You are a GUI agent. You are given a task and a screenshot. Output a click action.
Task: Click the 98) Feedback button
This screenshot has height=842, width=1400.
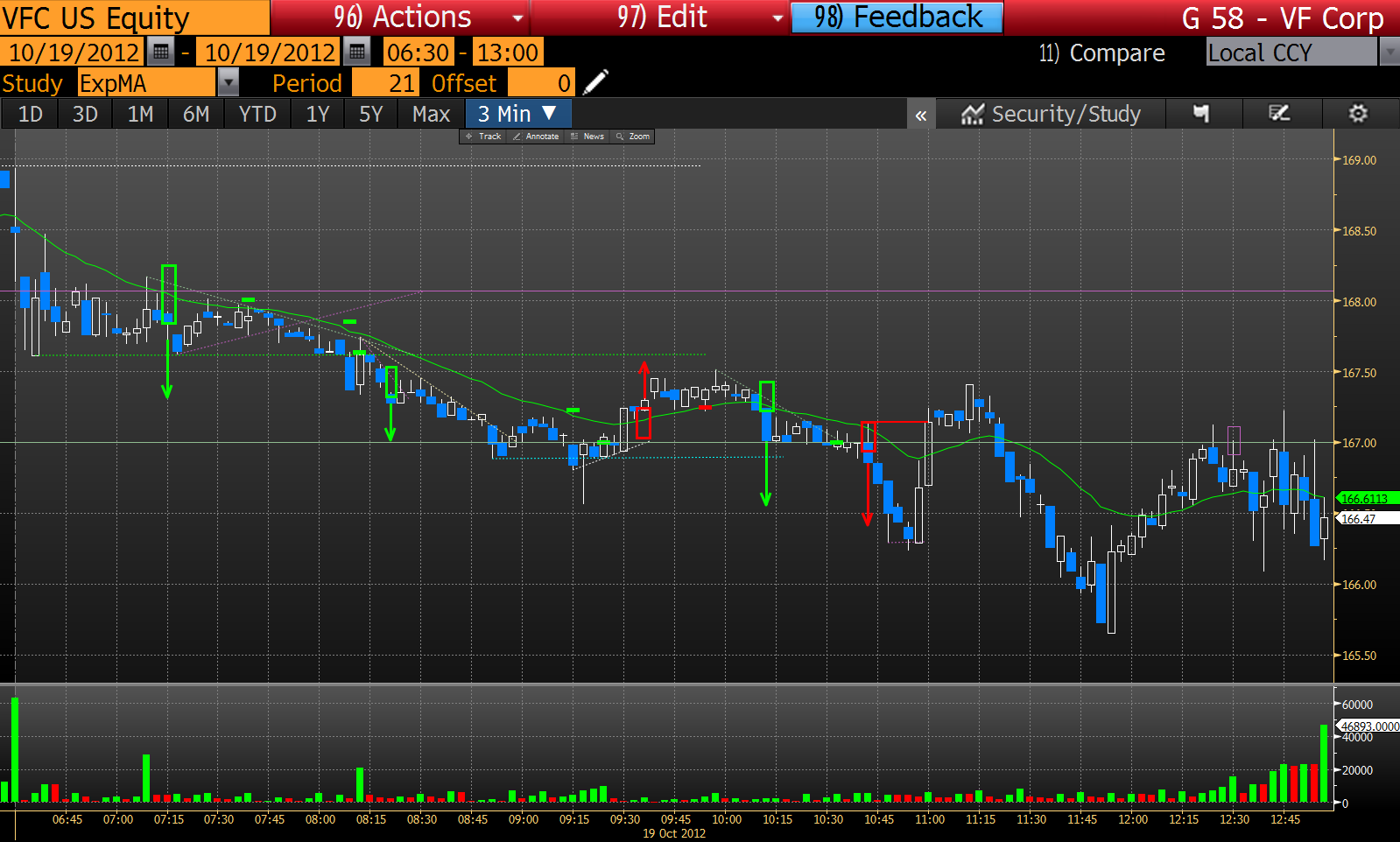pos(897,18)
